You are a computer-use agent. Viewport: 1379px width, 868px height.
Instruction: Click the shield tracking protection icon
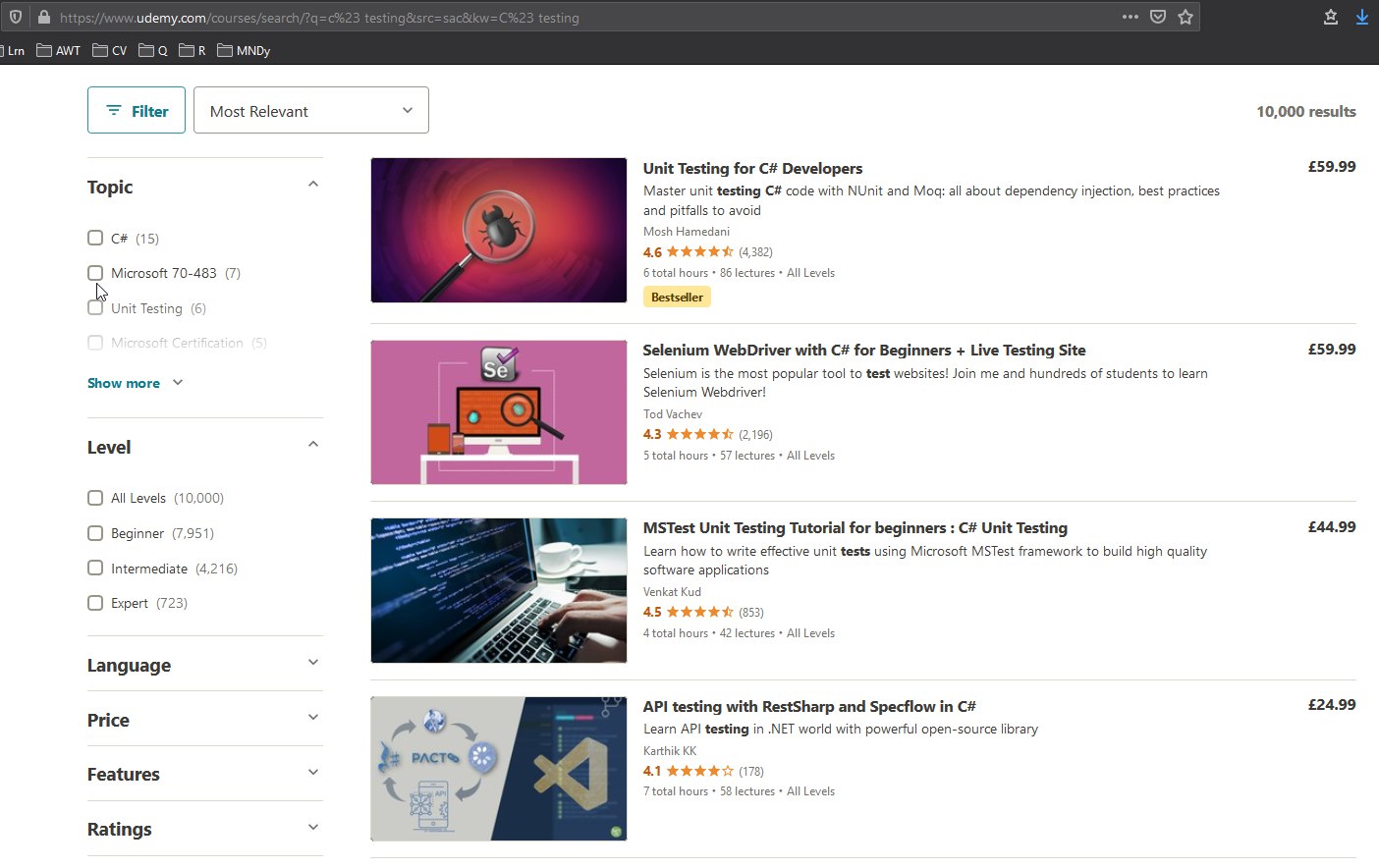click(x=16, y=17)
